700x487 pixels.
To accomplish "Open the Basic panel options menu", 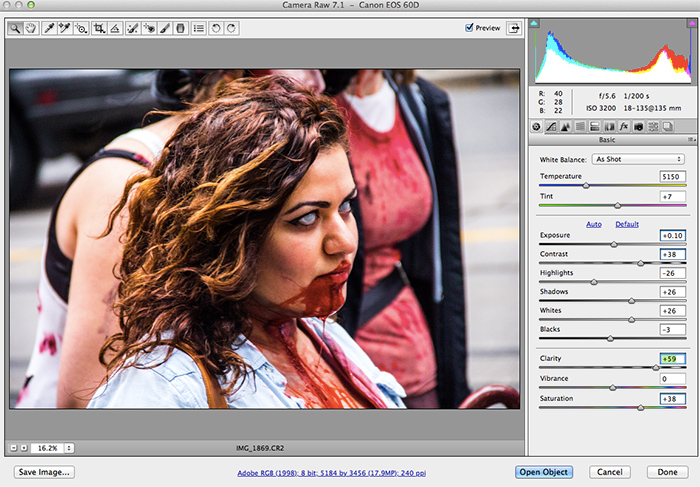I will [x=689, y=140].
